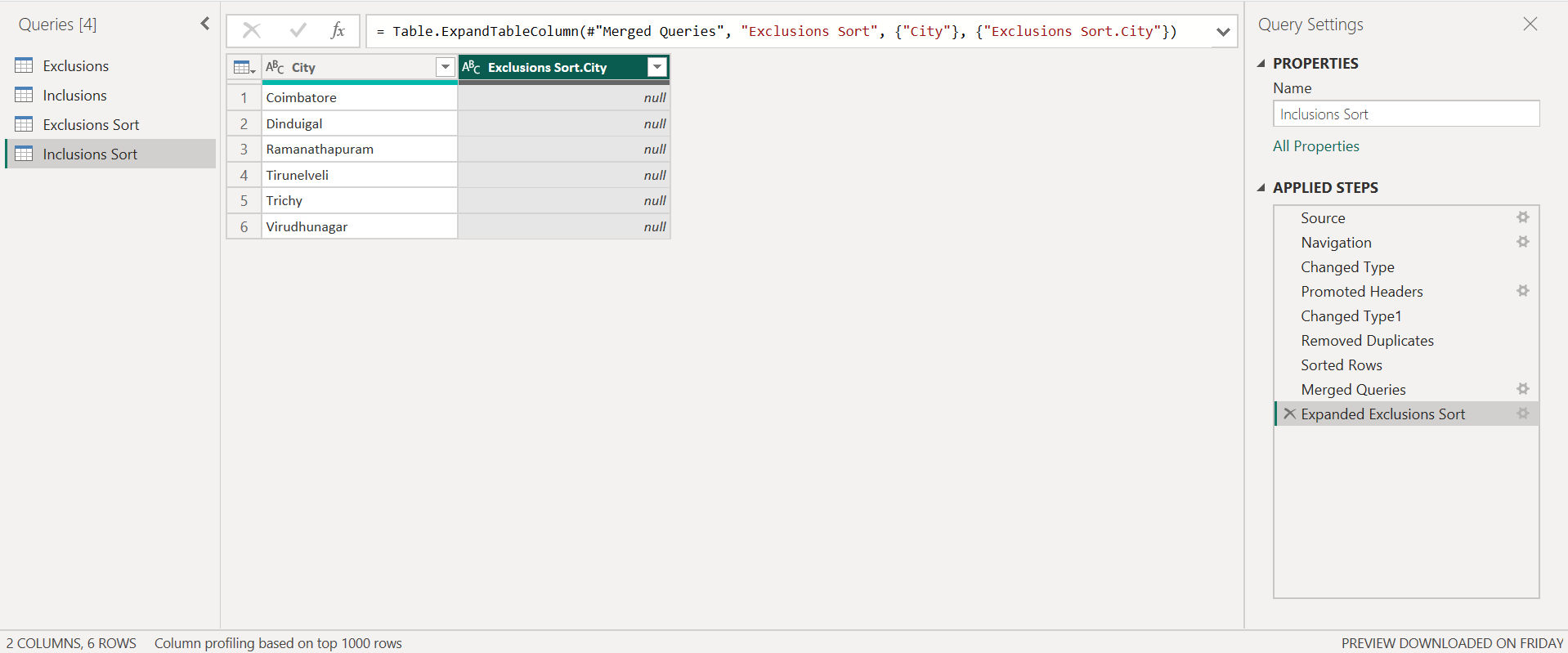The image size is (1568, 653).
Task: Open settings gear for Source step
Action: coord(1523,217)
